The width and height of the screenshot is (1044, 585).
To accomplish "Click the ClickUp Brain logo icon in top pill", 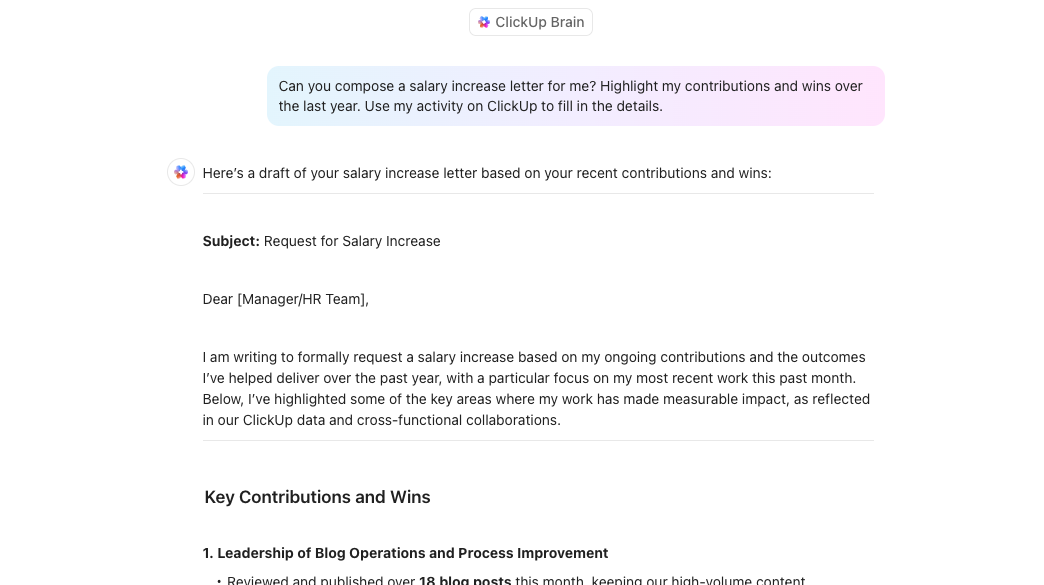I will 484,22.
